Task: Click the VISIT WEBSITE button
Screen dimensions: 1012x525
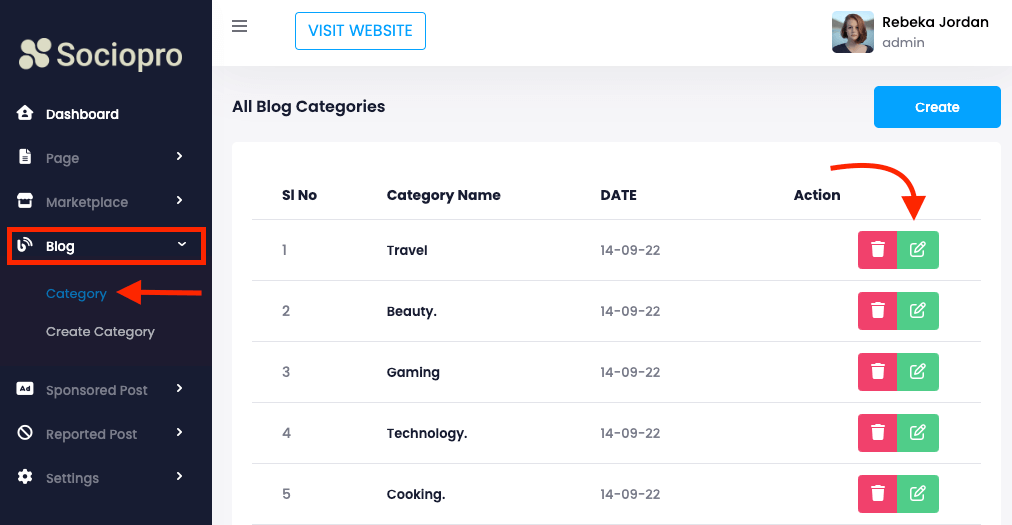Action: pos(360,31)
